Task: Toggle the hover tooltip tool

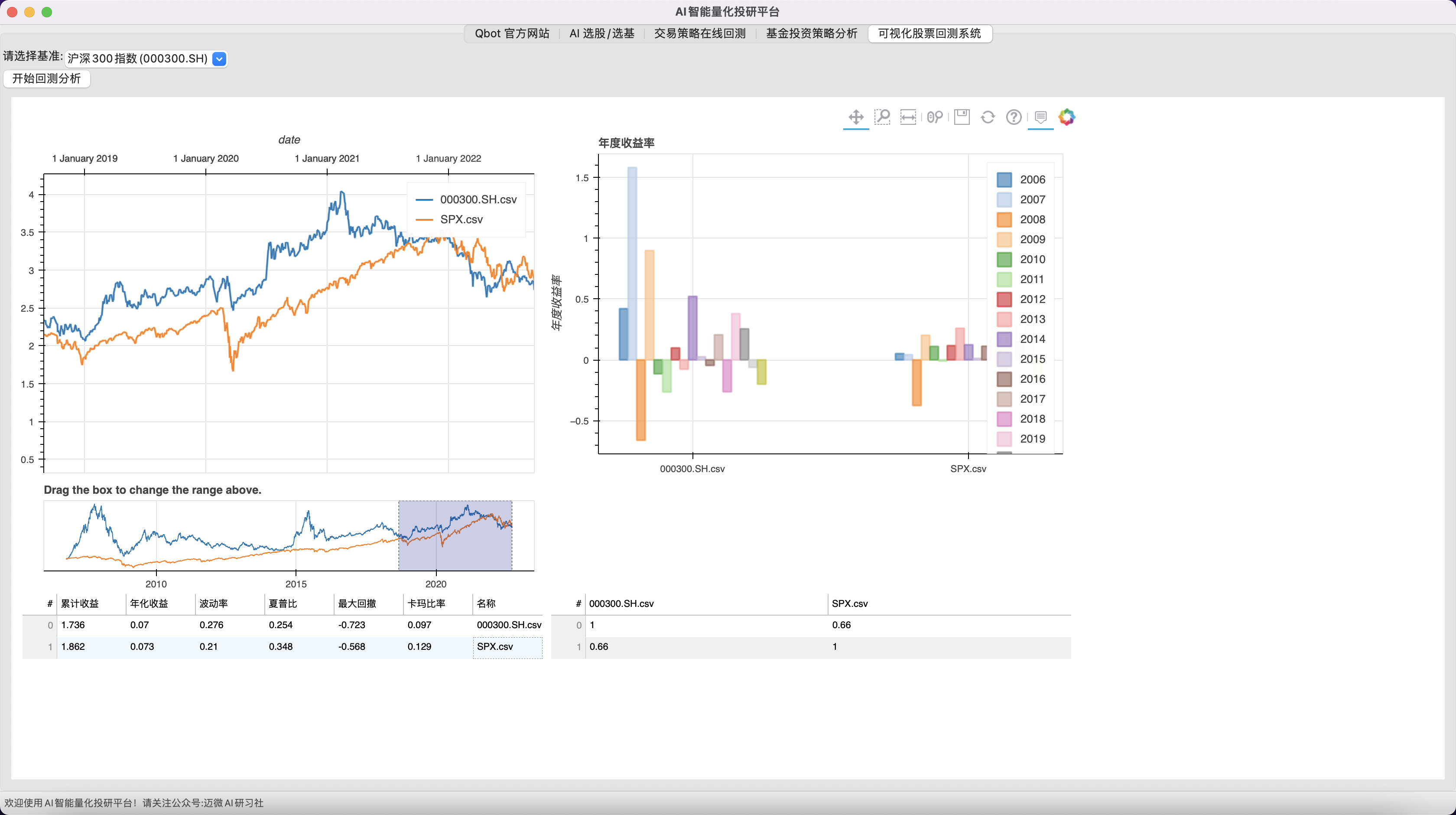Action: tap(1040, 117)
